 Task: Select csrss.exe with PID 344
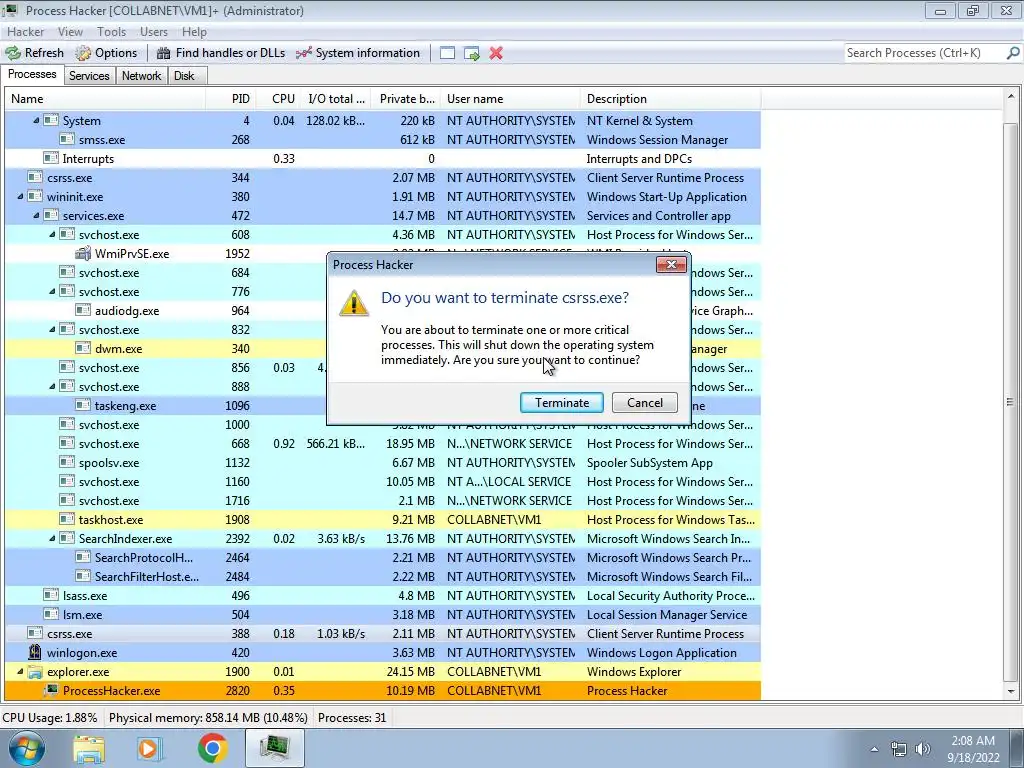[383, 178]
